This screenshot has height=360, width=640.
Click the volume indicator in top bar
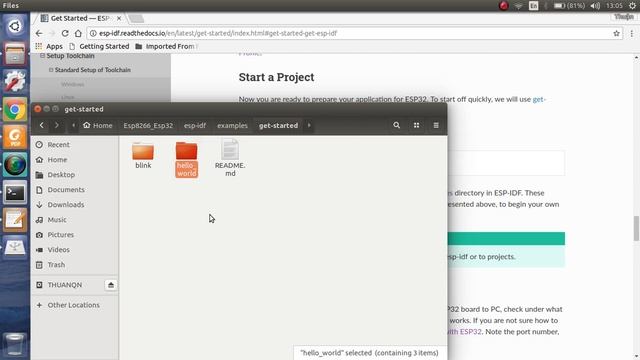click(x=595, y=6)
